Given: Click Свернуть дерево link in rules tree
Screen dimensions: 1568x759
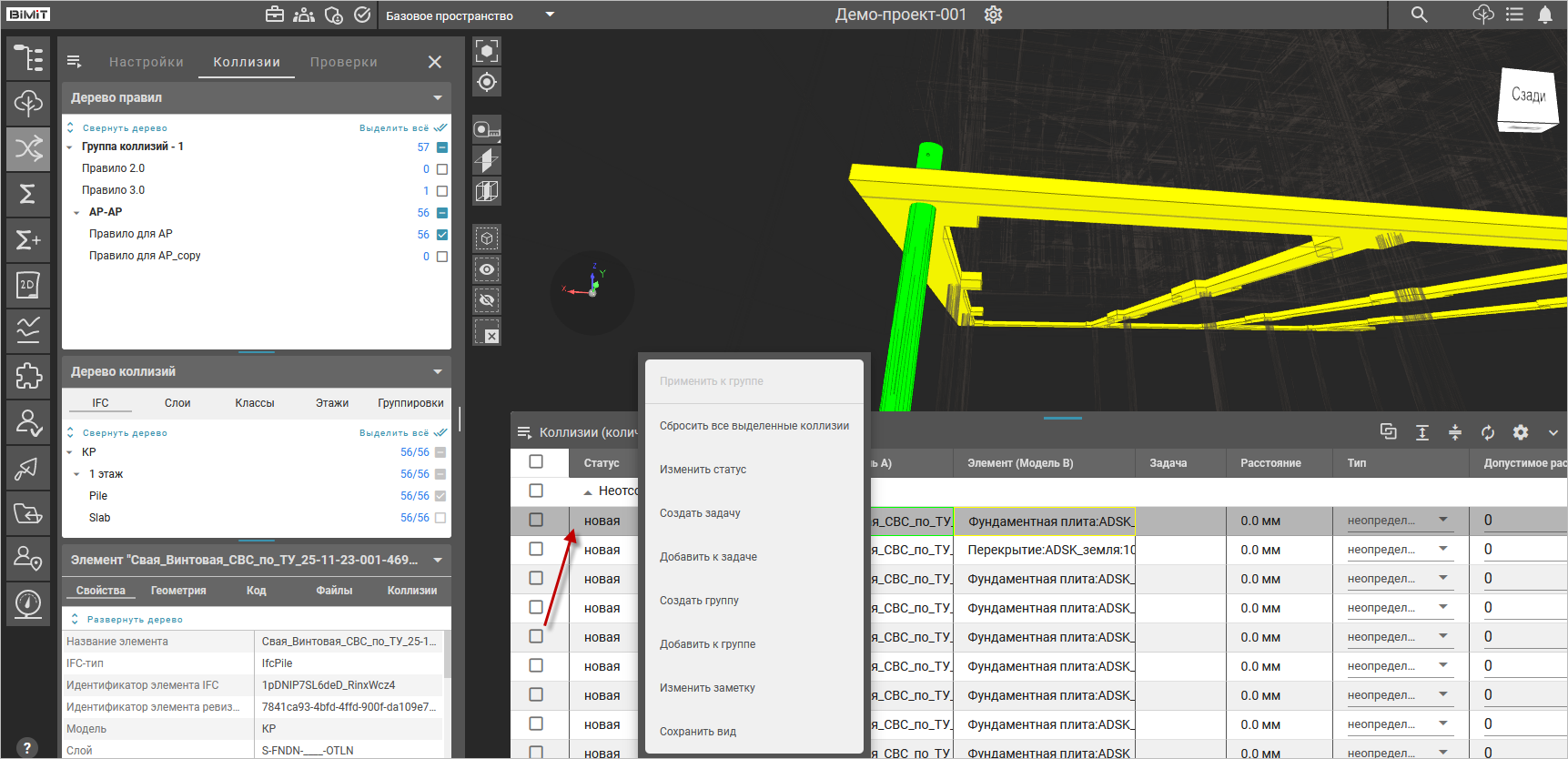Looking at the screenshot, I should [x=125, y=128].
